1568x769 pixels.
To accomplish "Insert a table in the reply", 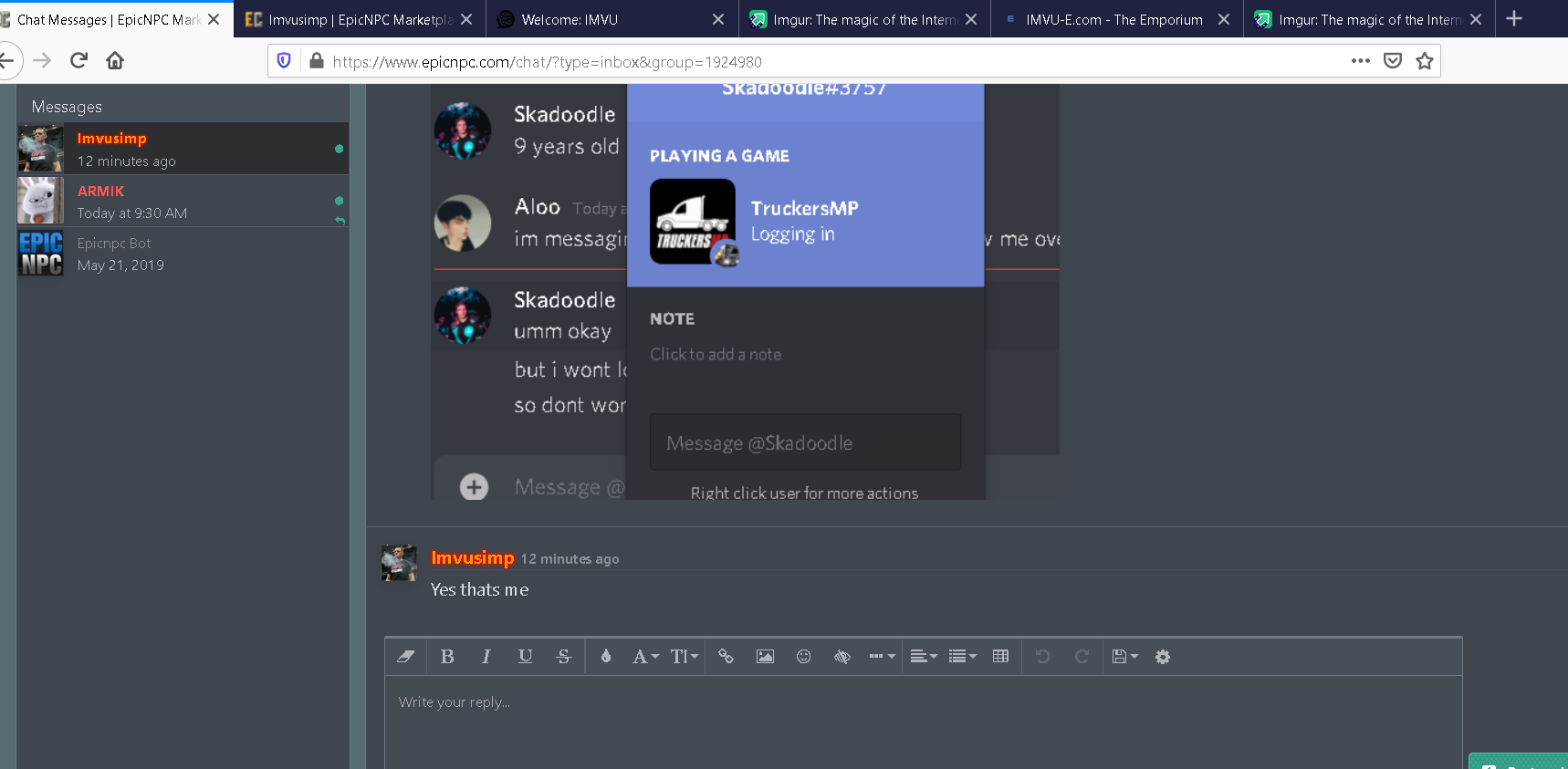I will pyautogui.click(x=1000, y=657).
